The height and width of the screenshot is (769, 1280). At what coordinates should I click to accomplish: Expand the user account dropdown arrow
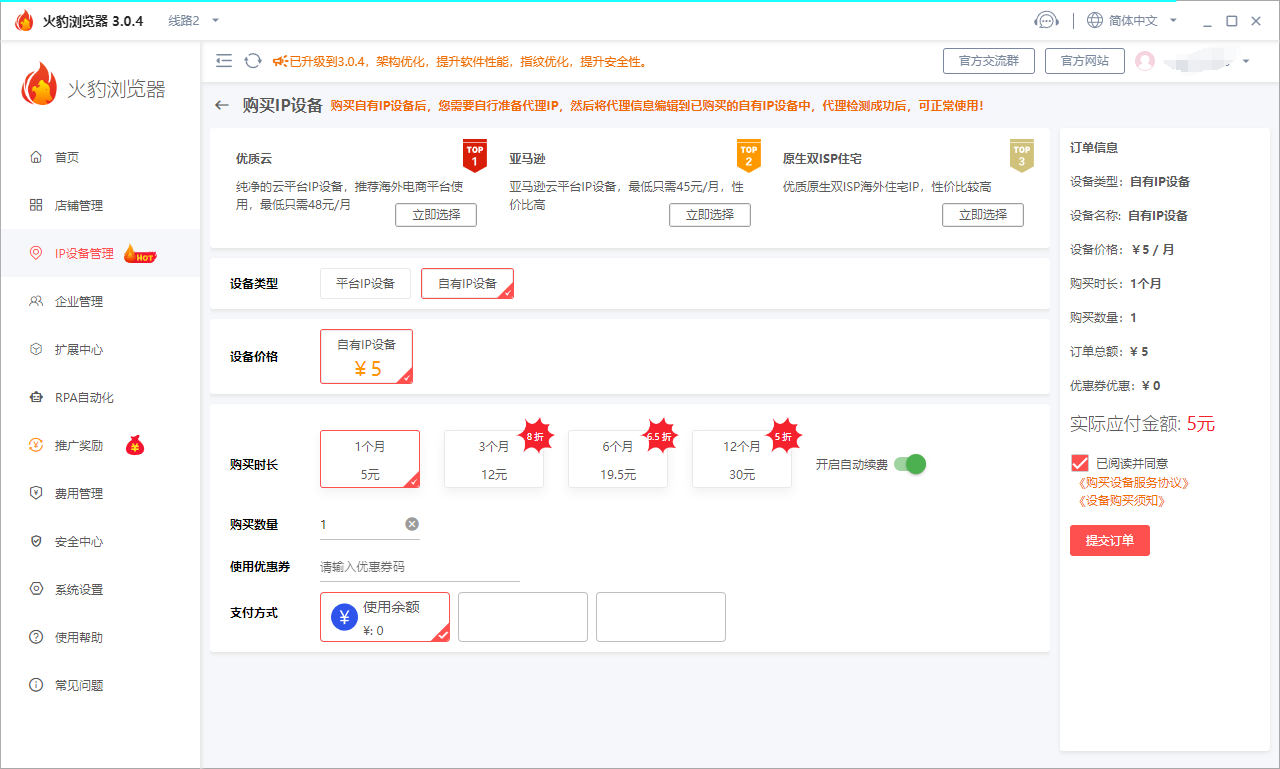click(1246, 61)
